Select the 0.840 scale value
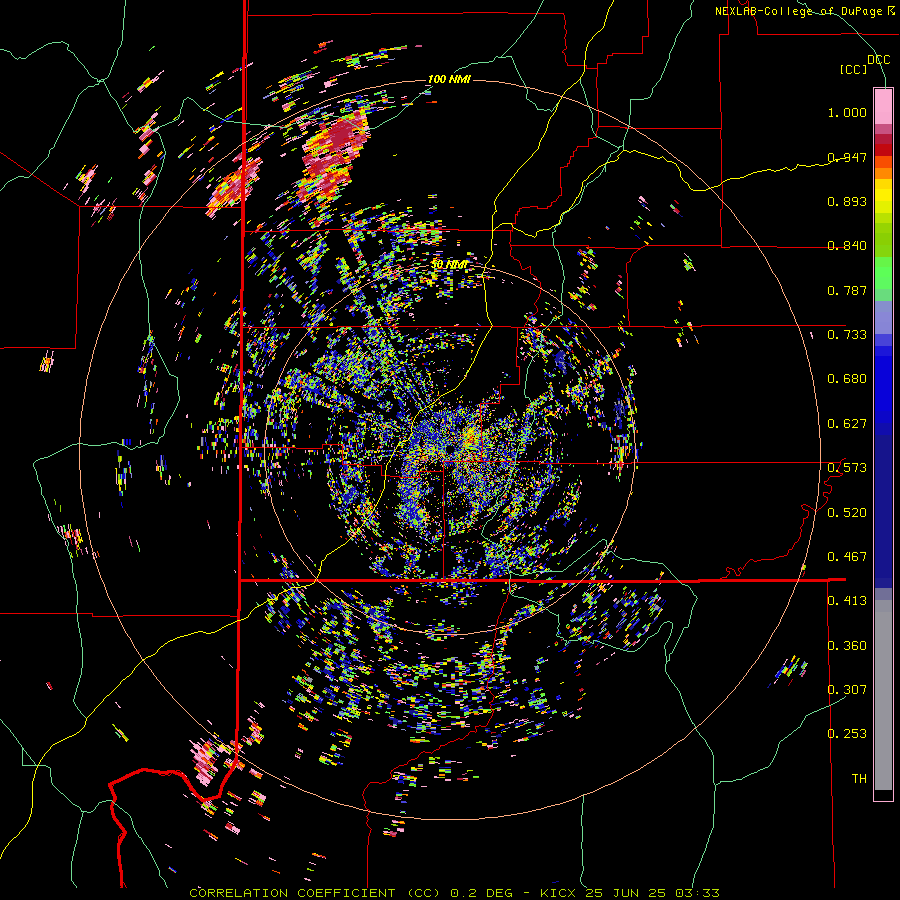This screenshot has width=900, height=900. coord(847,246)
